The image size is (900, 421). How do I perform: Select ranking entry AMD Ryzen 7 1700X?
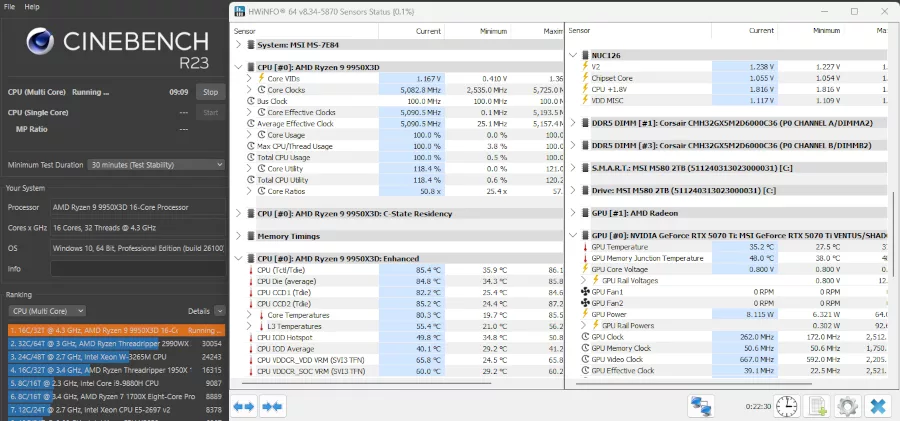[x=116, y=396]
